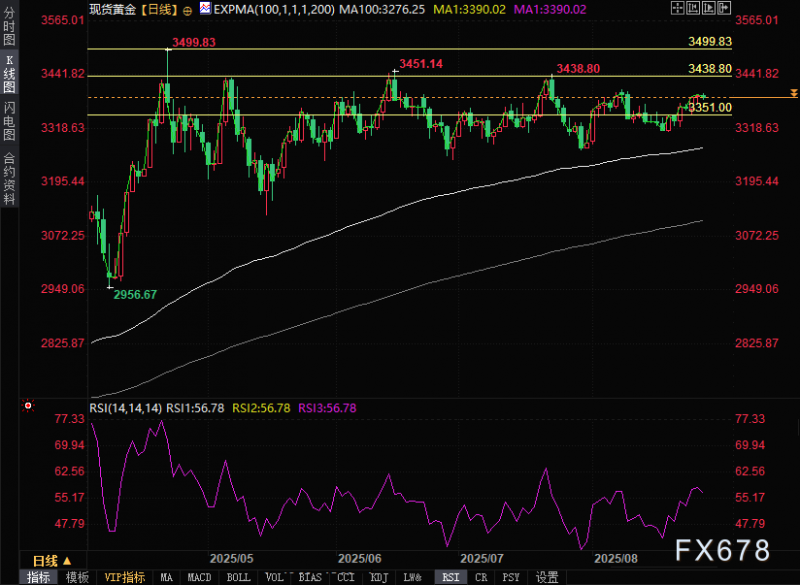Screen dimensions: 800x585
Task: Select the MA indicator
Action: 166,577
